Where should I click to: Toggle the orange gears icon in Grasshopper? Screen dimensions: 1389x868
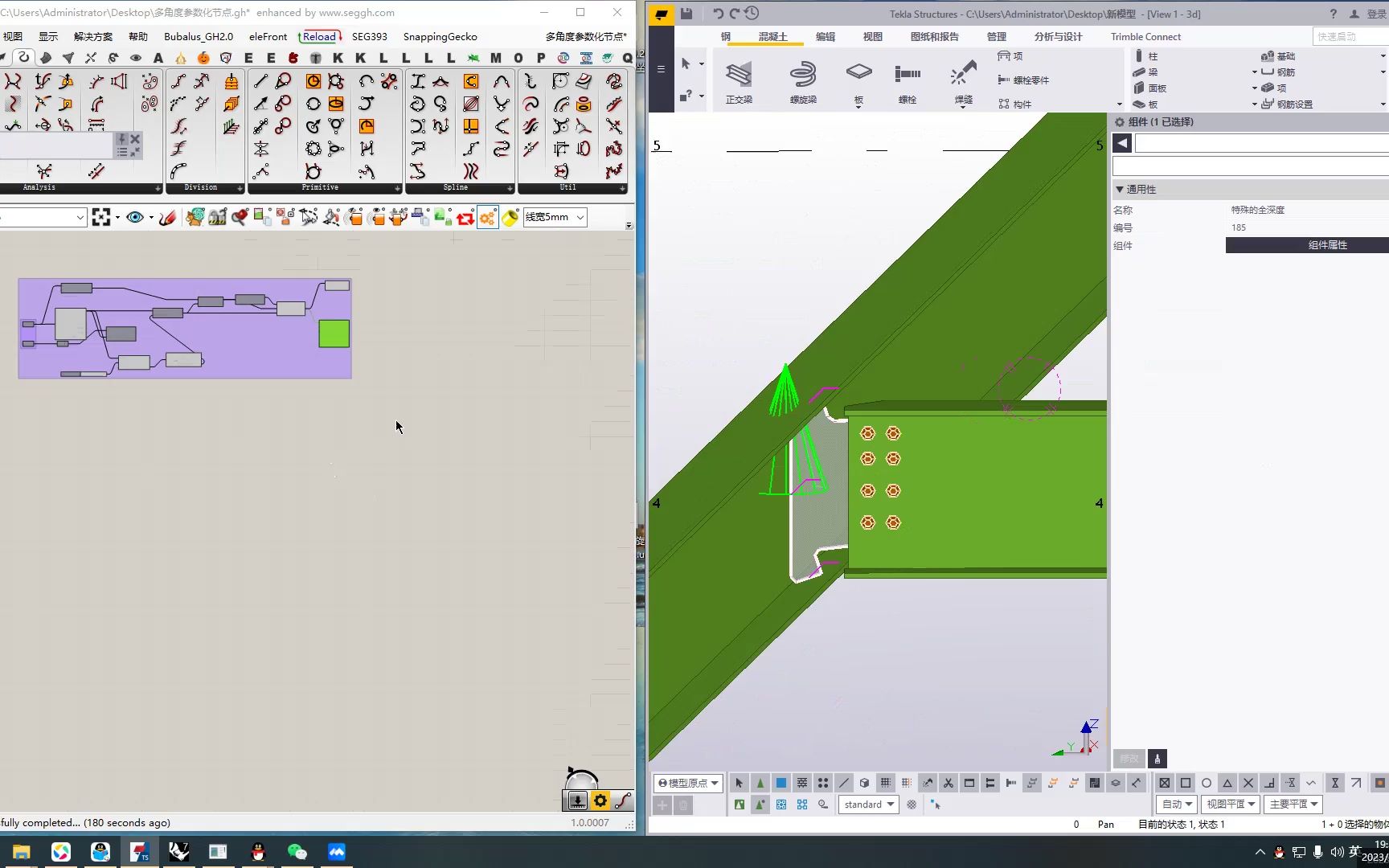(x=488, y=217)
